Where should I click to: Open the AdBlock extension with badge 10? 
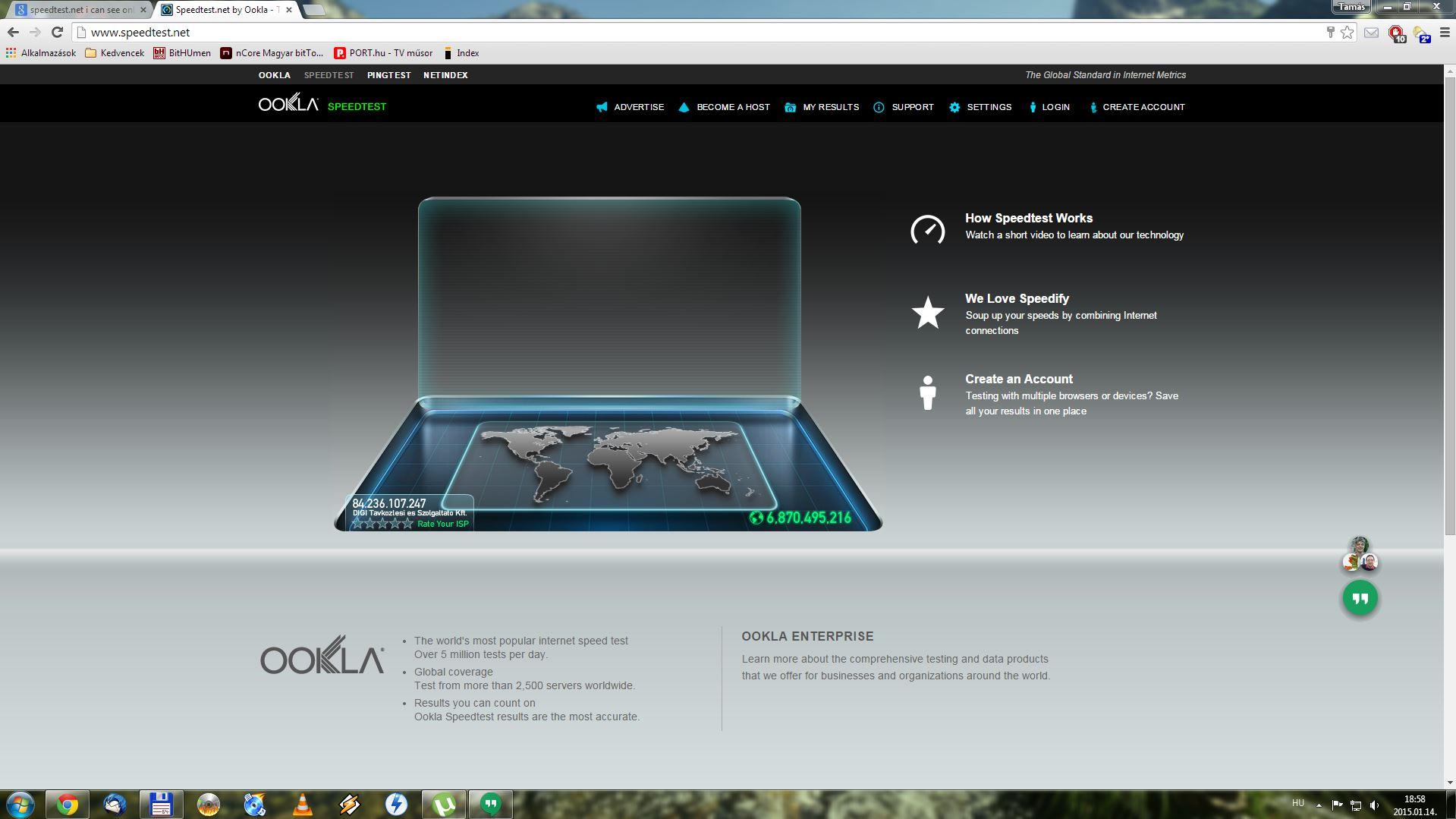pos(1396,33)
